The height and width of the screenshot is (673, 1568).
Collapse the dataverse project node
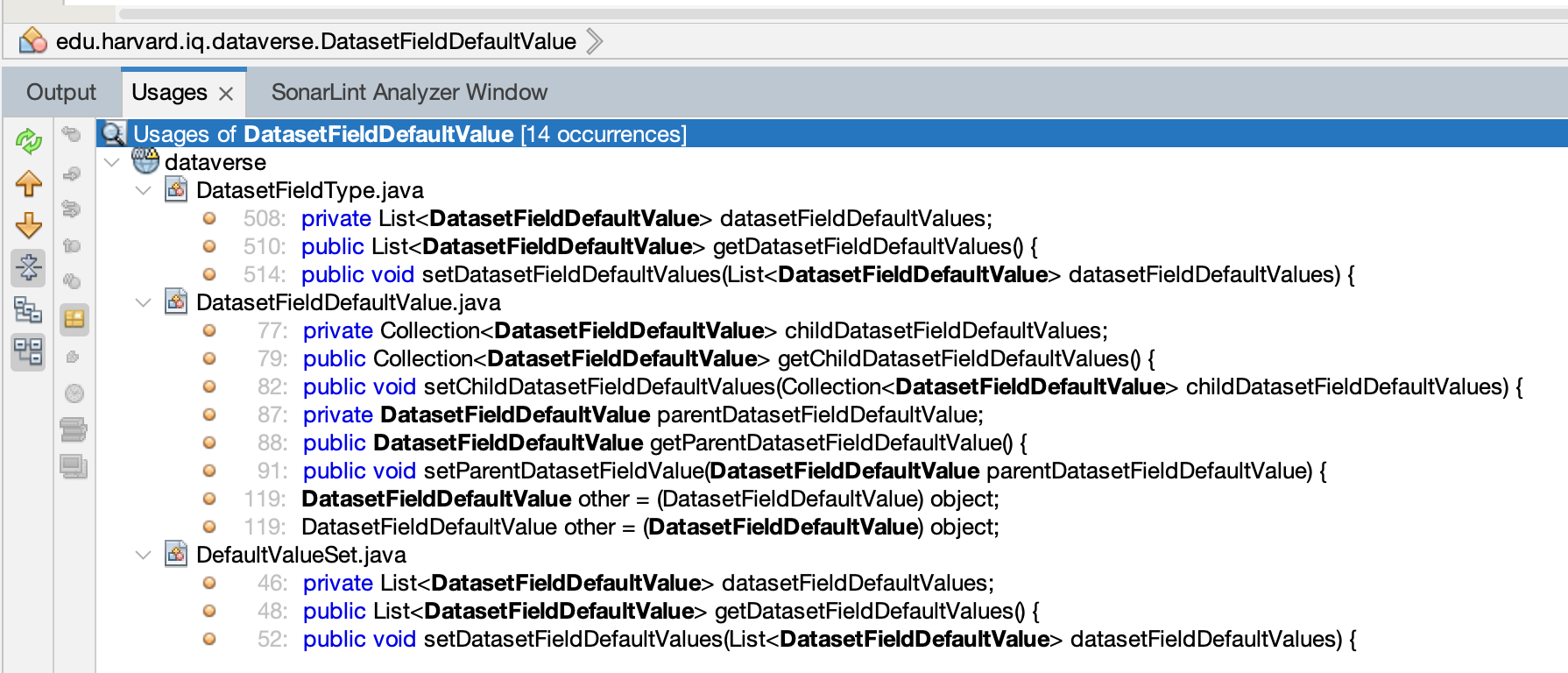click(111, 162)
